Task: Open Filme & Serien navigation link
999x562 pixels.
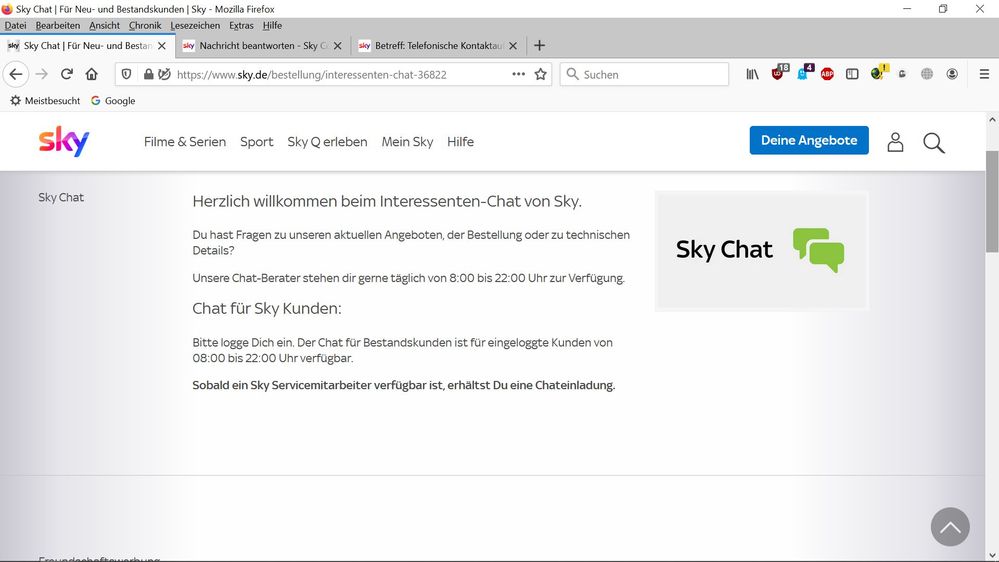Action: pos(185,142)
